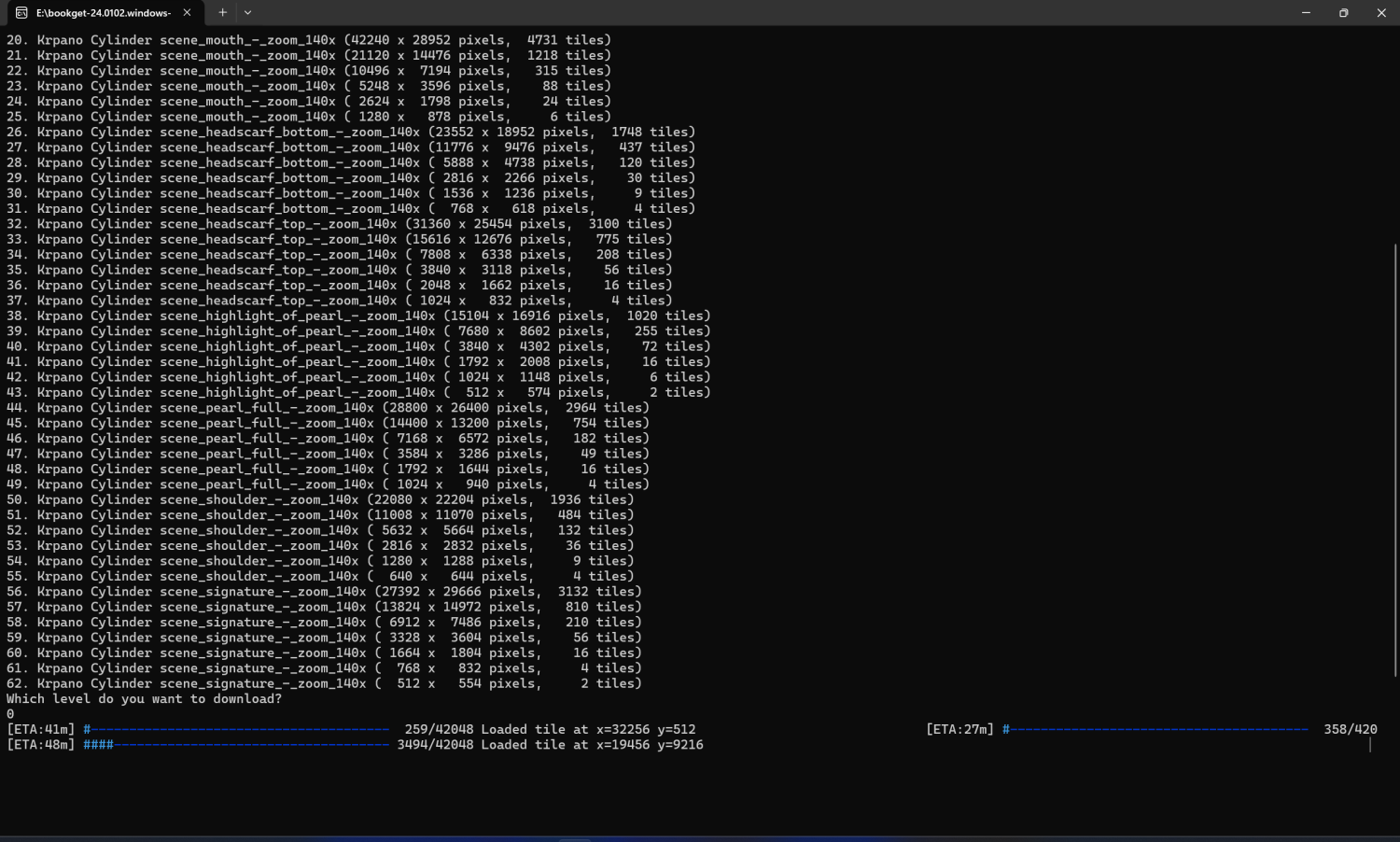
Task: Click line 44 scene_pearl_full 2964 tiles entry
Action: (327, 408)
